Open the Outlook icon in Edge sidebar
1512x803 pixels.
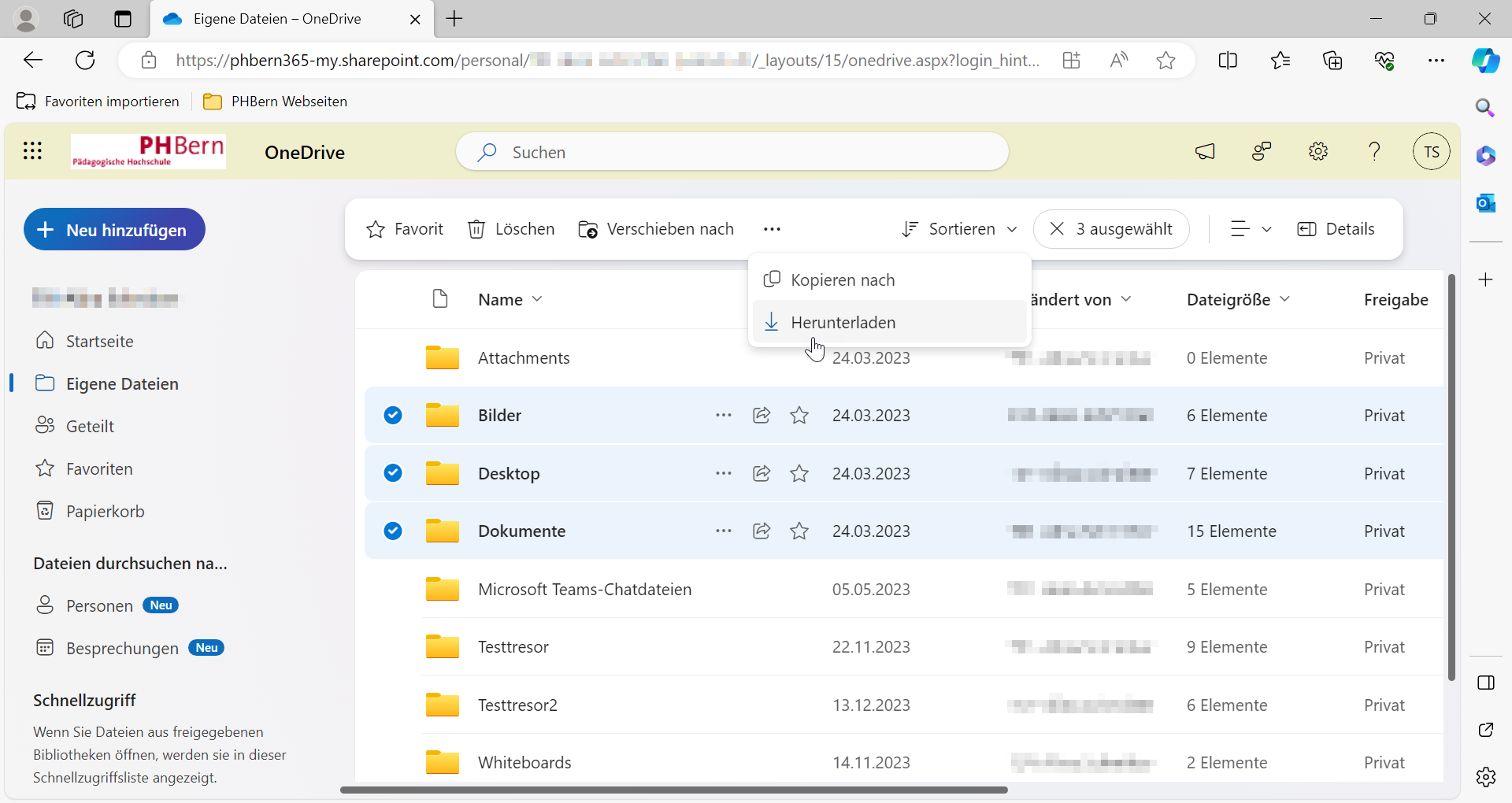(1486, 203)
